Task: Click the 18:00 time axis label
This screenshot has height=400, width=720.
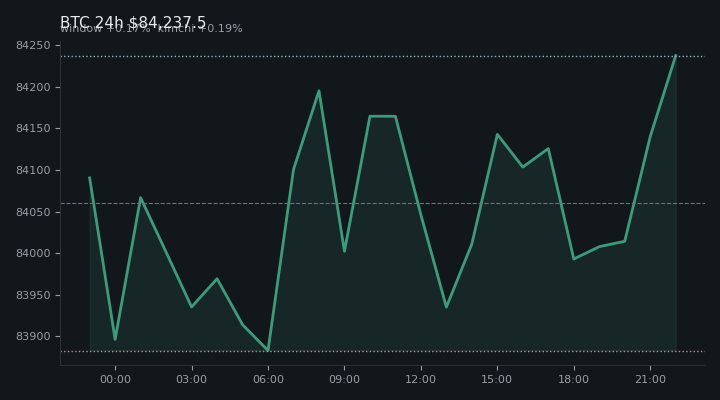Action: (574, 379)
